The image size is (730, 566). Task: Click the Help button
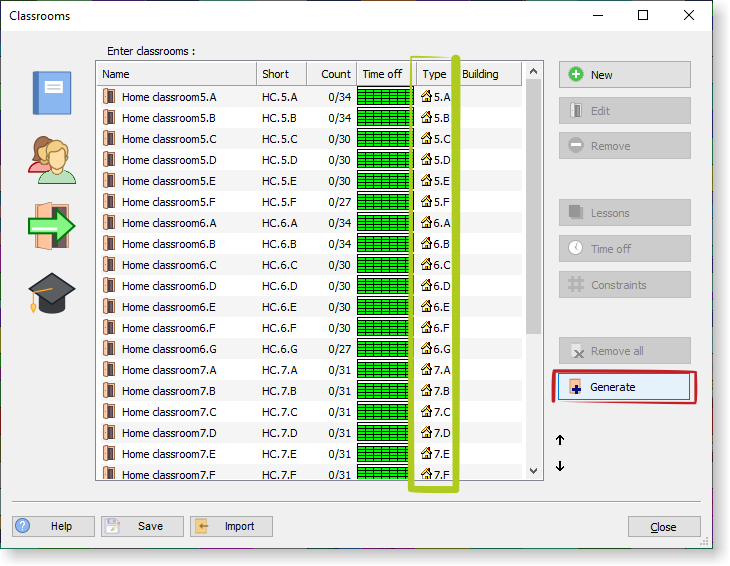[54, 526]
